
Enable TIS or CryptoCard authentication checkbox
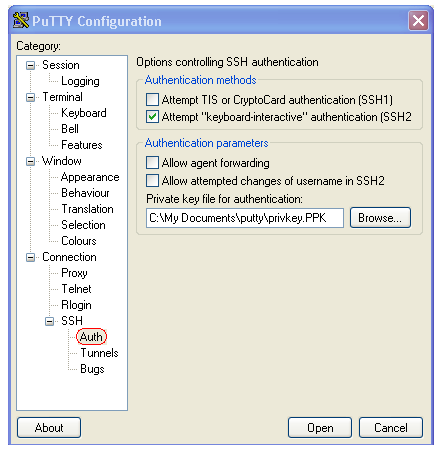click(152, 99)
